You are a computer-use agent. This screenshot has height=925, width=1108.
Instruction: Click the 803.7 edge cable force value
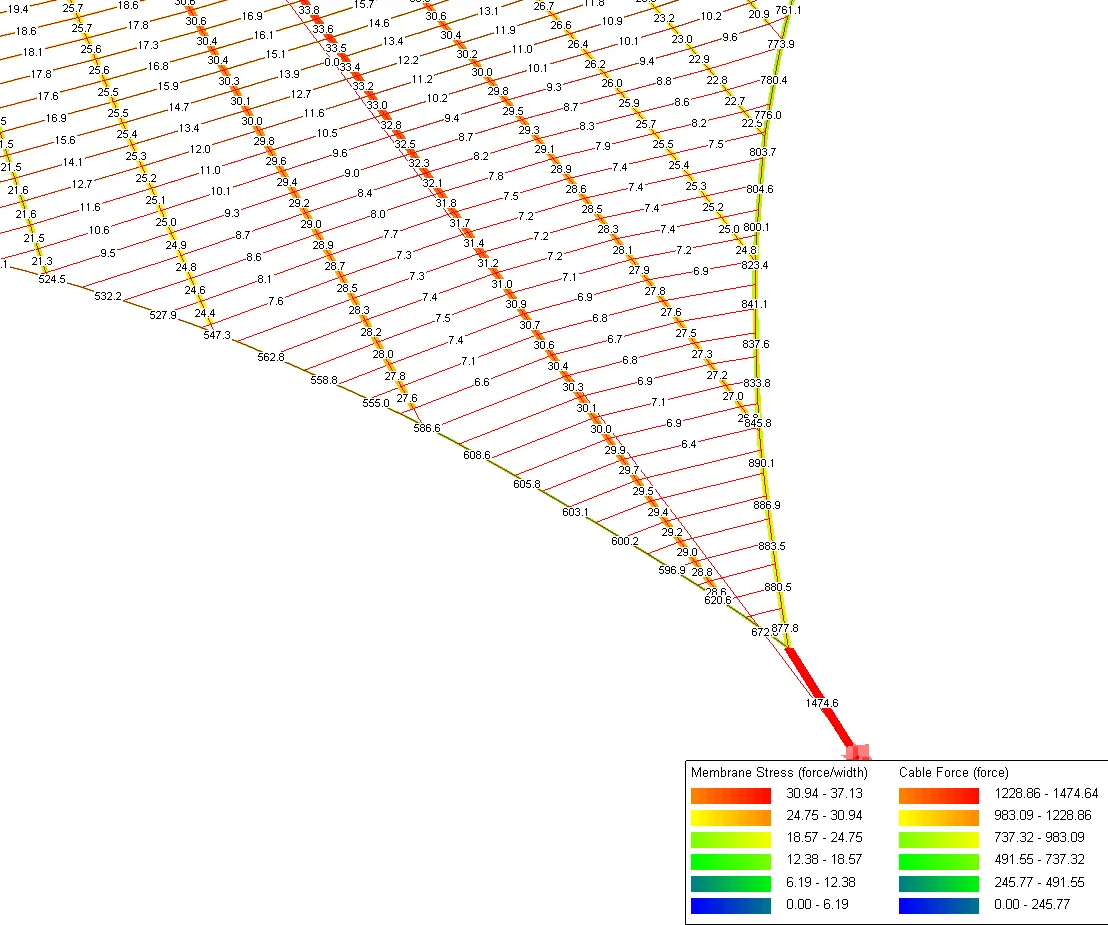762,153
